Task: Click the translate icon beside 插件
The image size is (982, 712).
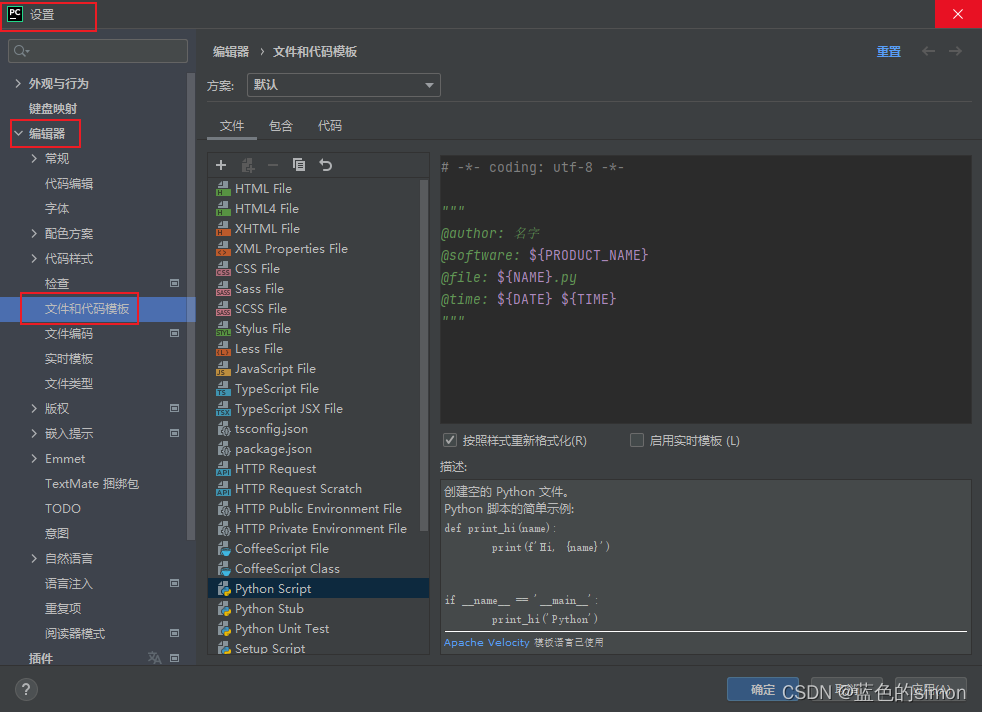Action: point(154,658)
